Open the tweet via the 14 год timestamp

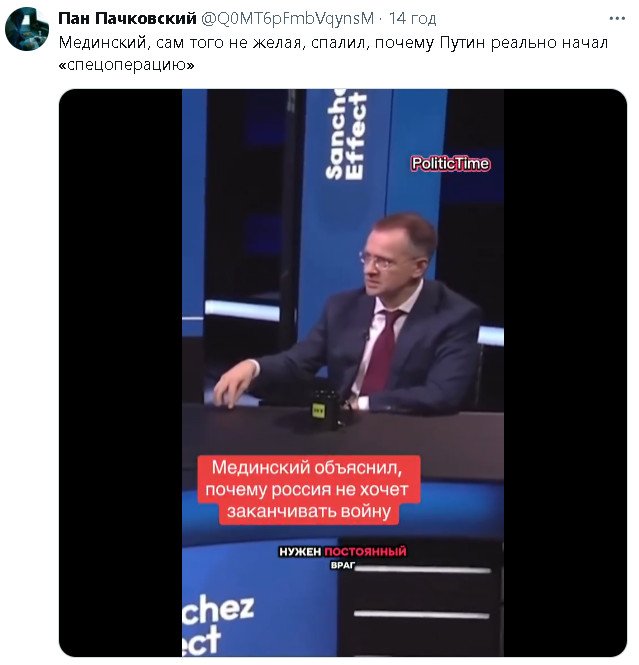[x=412, y=19]
